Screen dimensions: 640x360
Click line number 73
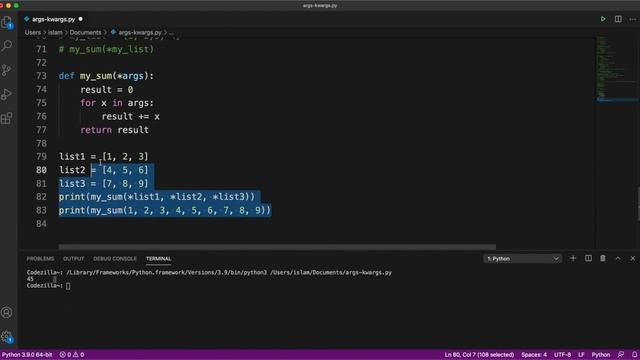pos(41,76)
